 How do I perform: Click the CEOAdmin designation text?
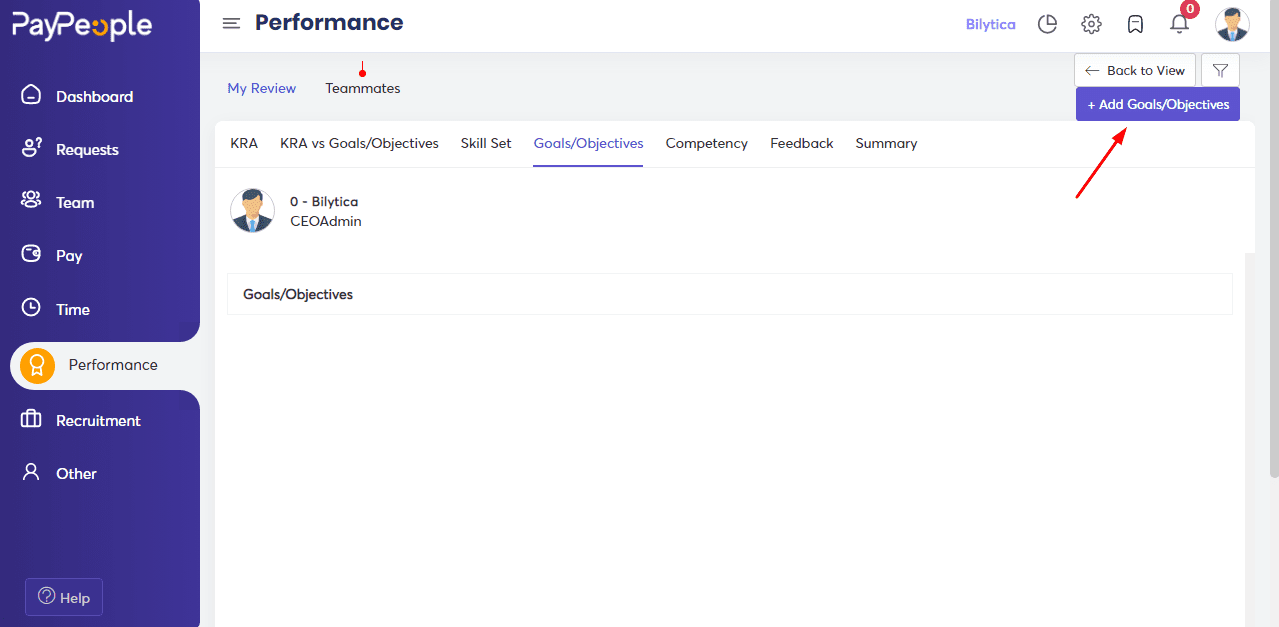(326, 221)
